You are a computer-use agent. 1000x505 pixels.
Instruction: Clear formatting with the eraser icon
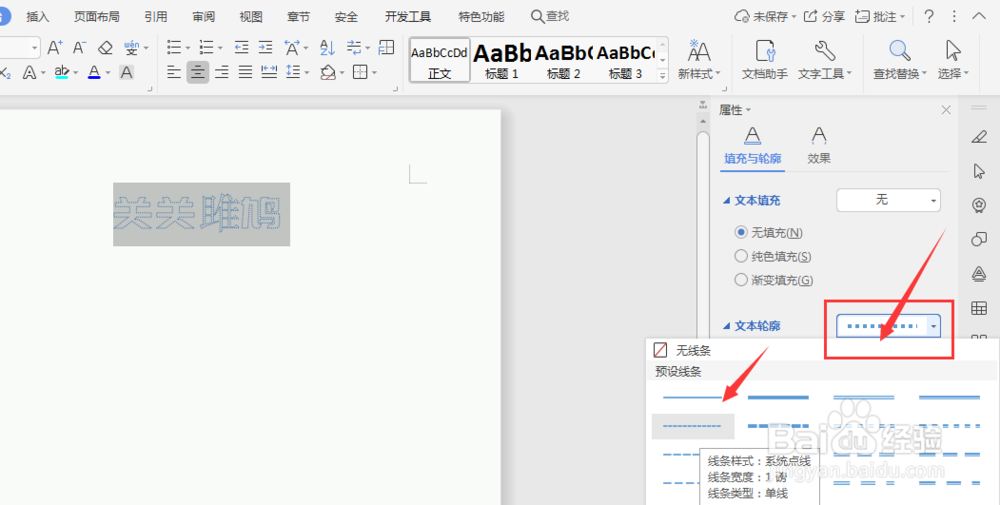105,48
